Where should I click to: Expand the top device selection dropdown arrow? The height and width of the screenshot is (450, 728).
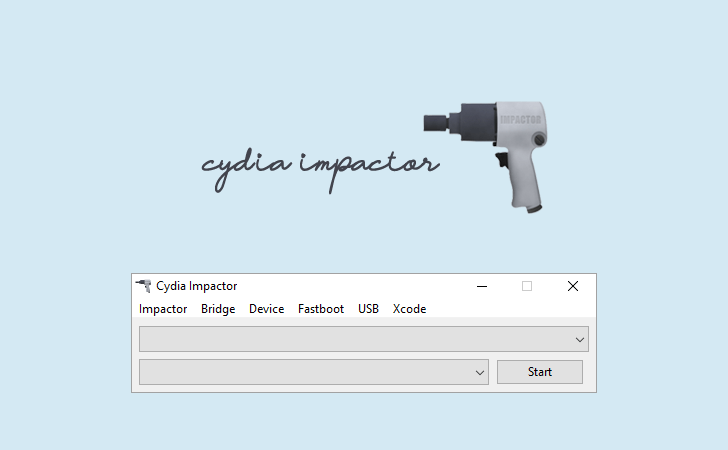tap(580, 339)
